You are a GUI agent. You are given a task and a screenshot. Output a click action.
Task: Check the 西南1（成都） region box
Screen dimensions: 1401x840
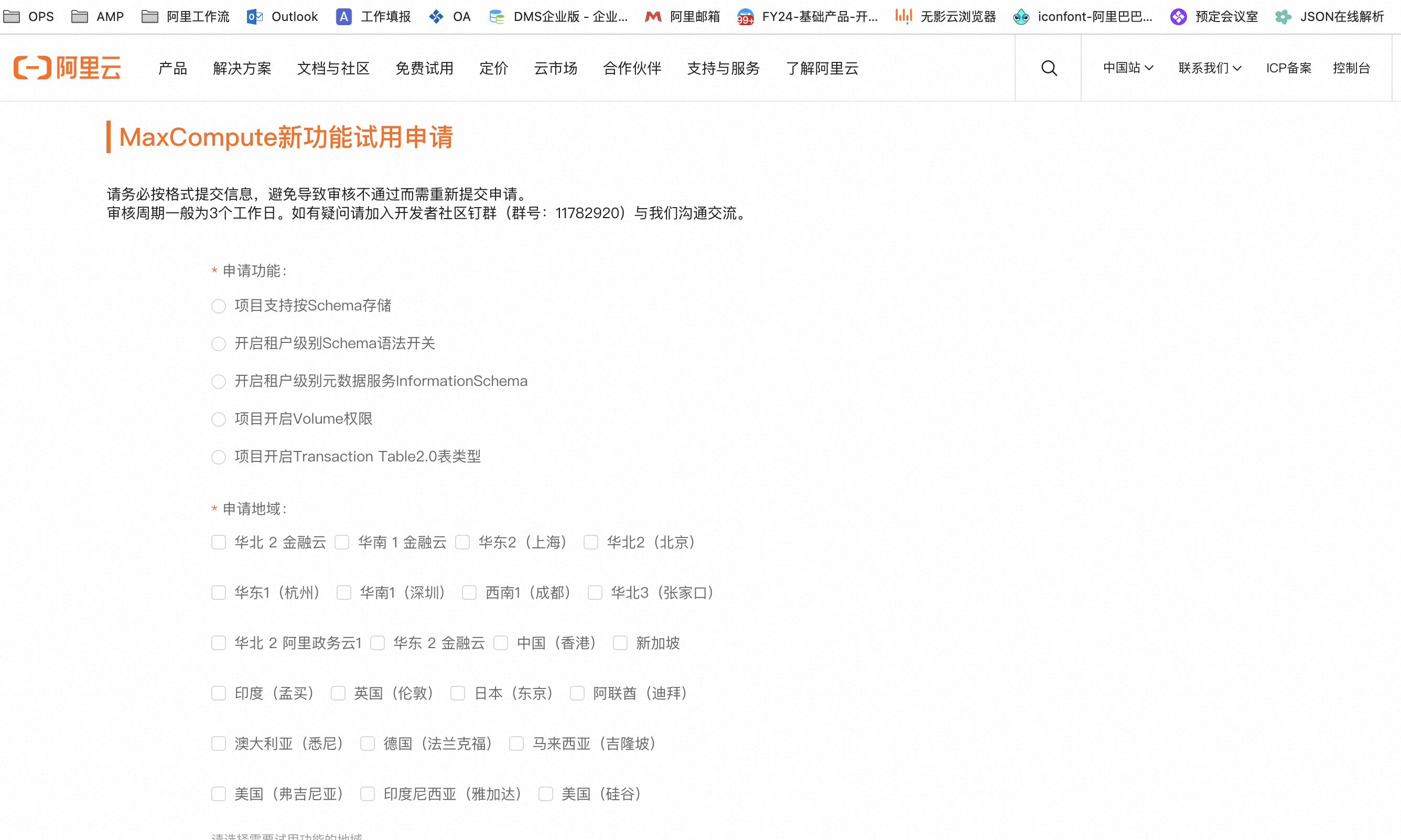(x=469, y=593)
